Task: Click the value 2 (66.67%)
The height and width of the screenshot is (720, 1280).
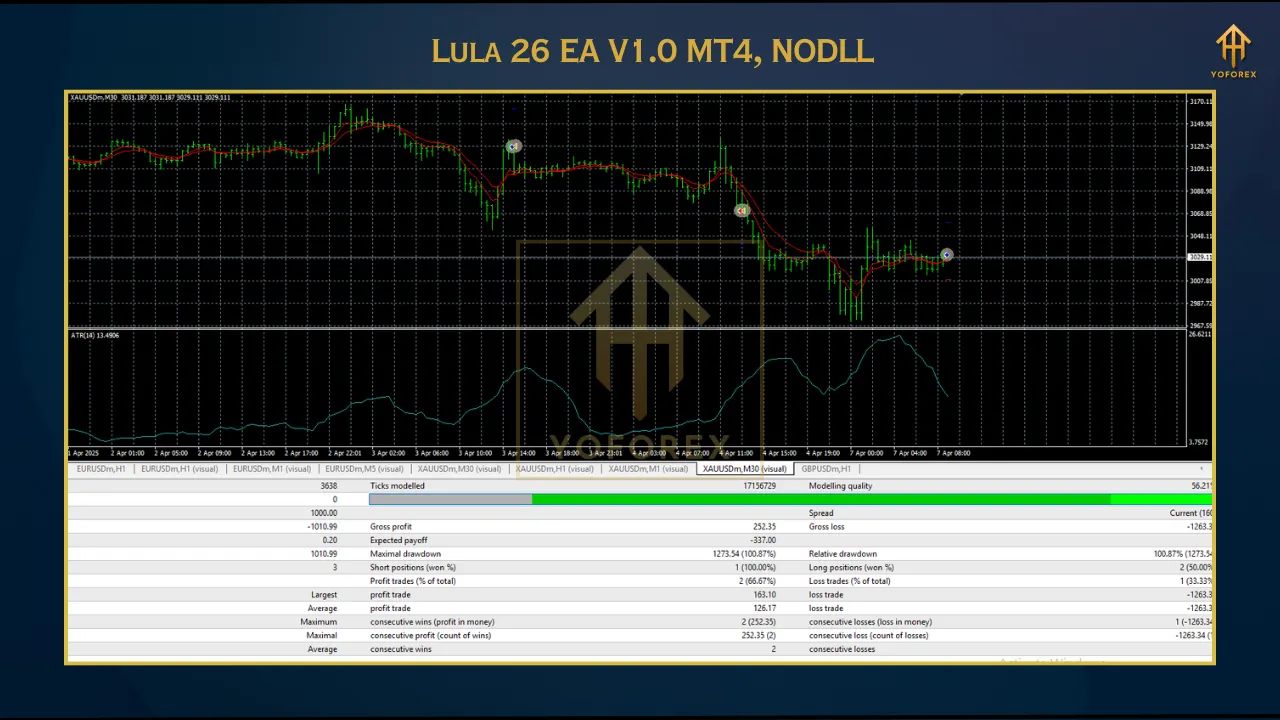Action: 756,581
